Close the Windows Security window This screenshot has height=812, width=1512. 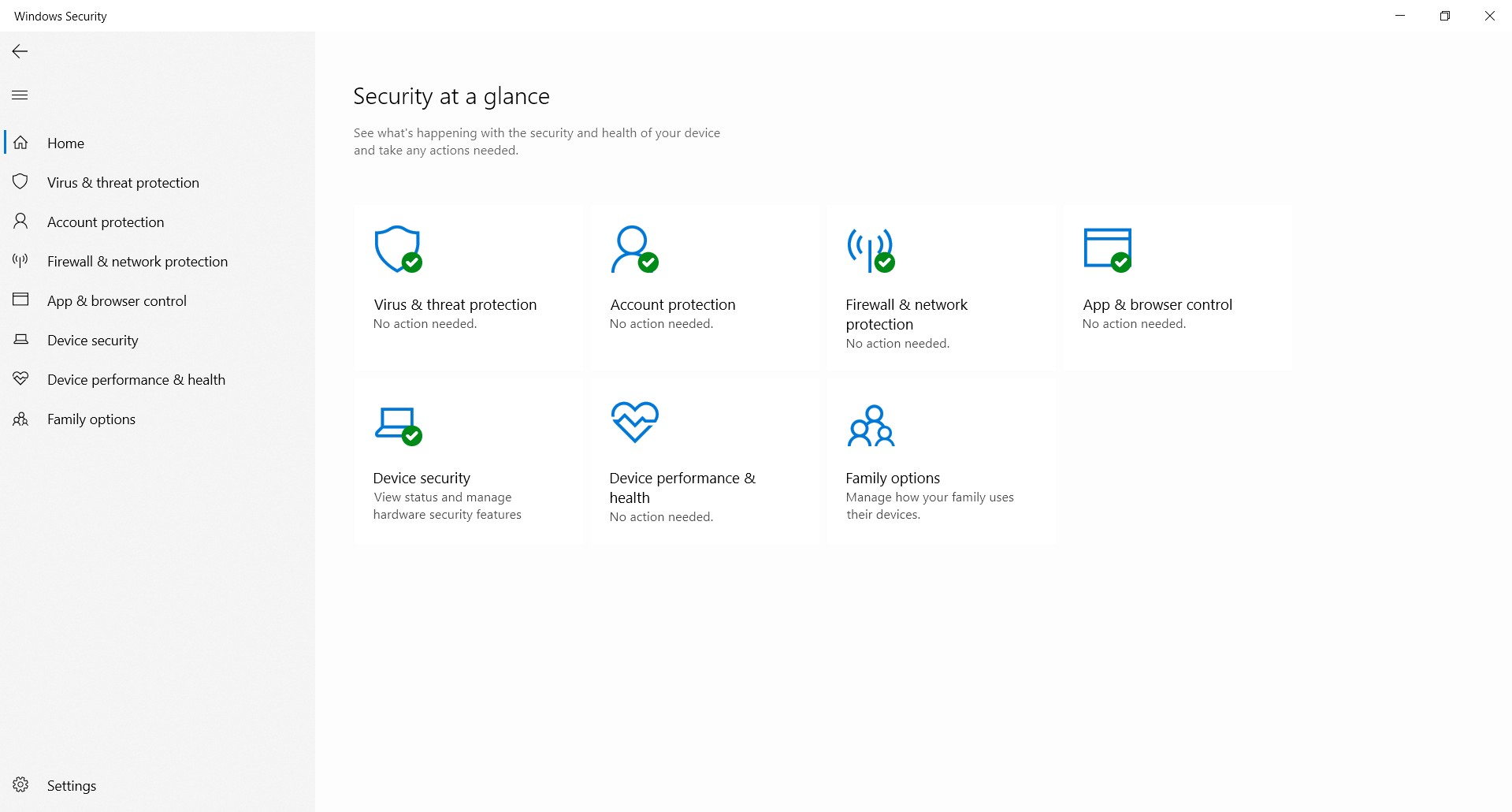[1490, 16]
